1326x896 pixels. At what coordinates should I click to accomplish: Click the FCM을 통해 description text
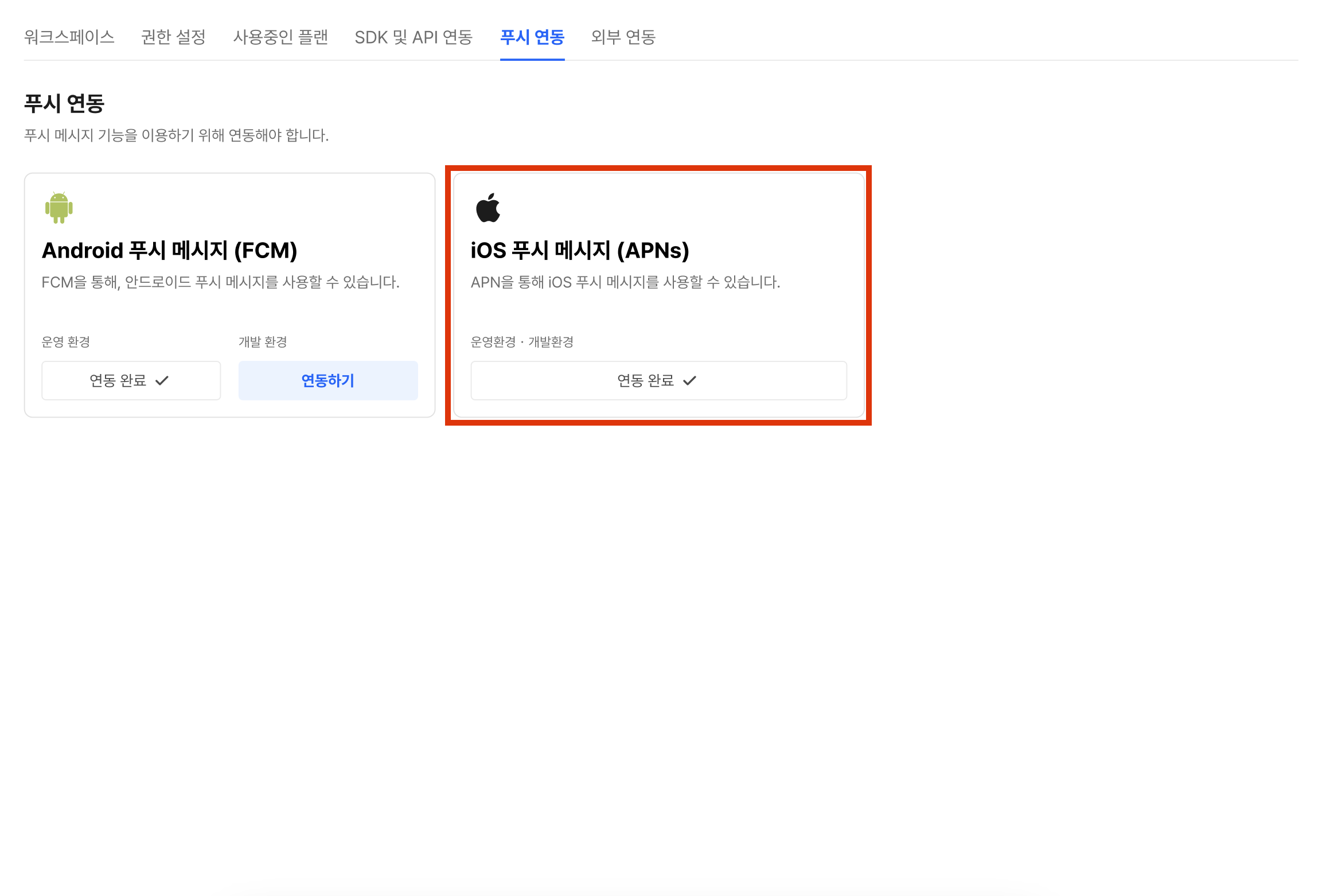point(221,282)
